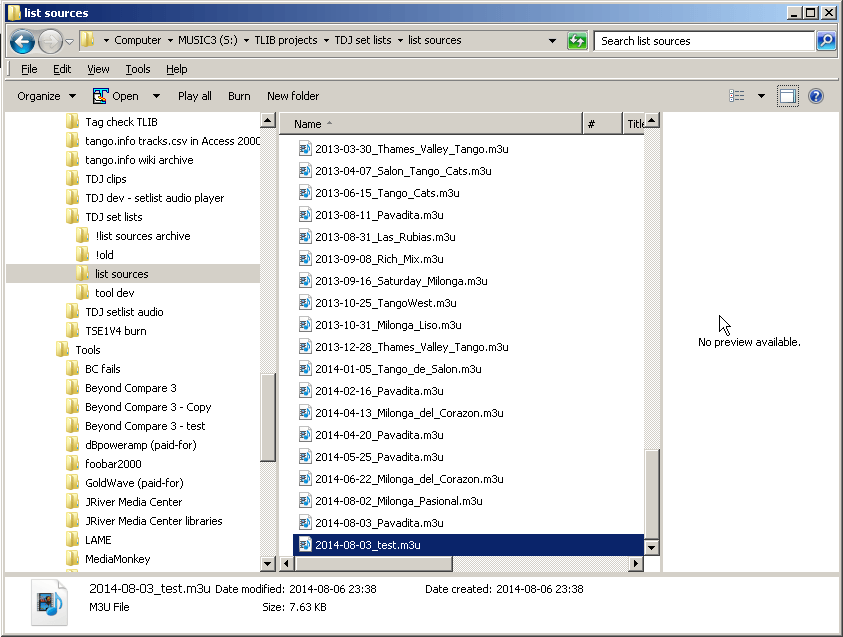The height and width of the screenshot is (637, 843).
Task: Toggle the preview pane button
Action: coord(788,96)
